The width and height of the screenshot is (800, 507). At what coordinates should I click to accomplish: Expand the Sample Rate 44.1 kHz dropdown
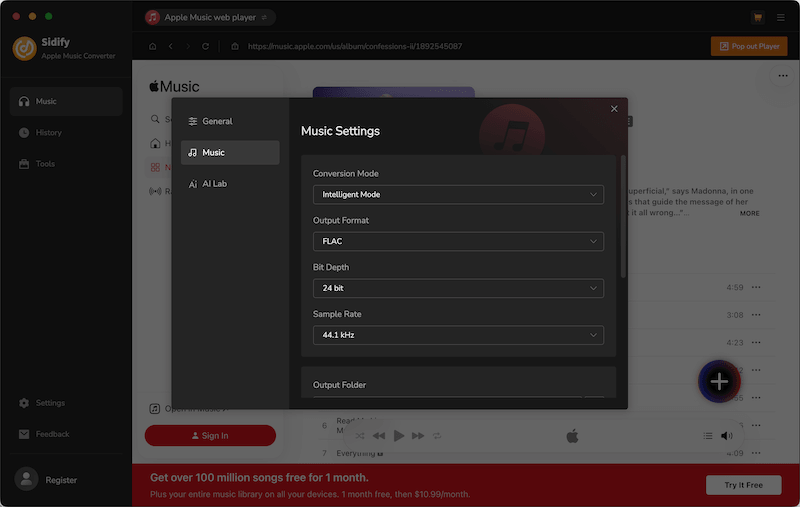458,335
